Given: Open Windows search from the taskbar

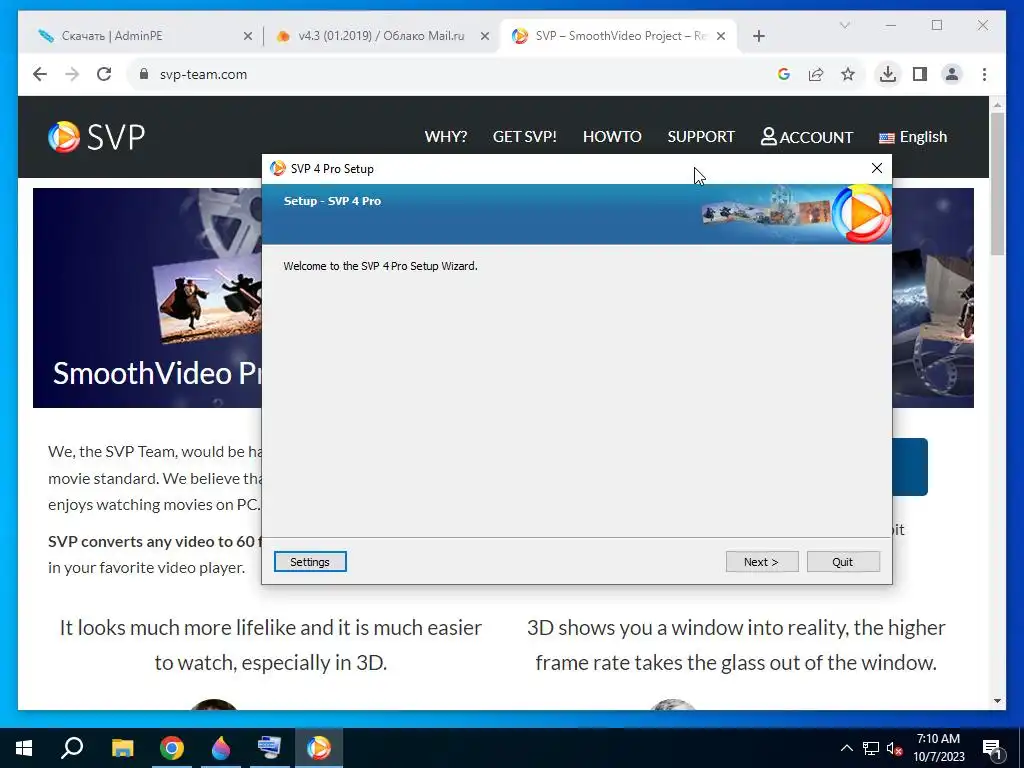Looking at the screenshot, I should [72, 748].
